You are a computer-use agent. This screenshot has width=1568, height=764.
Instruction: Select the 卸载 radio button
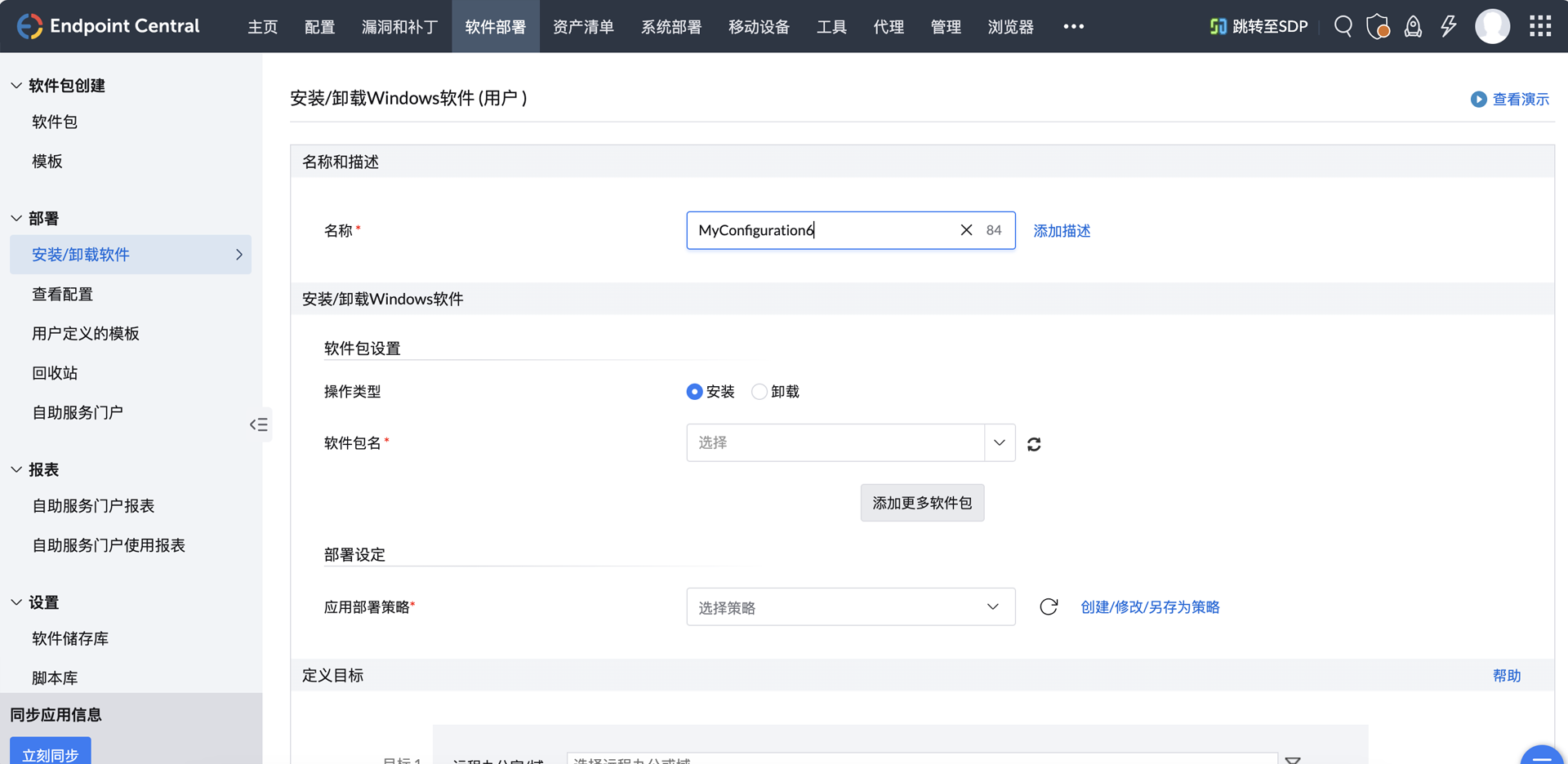[x=759, y=392]
